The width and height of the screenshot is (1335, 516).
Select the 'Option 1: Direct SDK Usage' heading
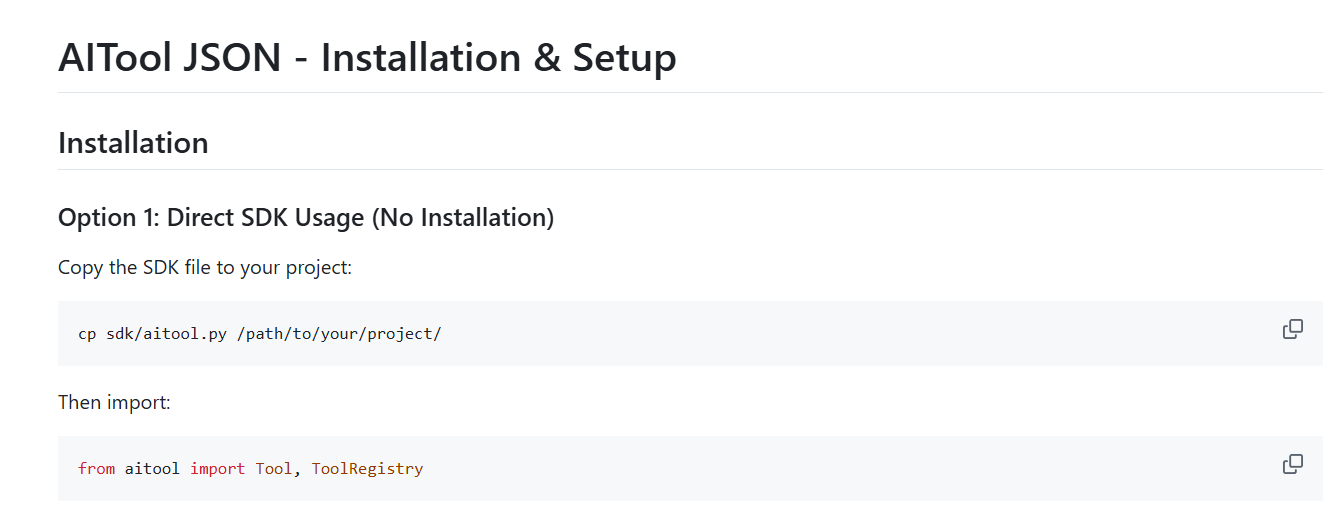click(x=305, y=217)
